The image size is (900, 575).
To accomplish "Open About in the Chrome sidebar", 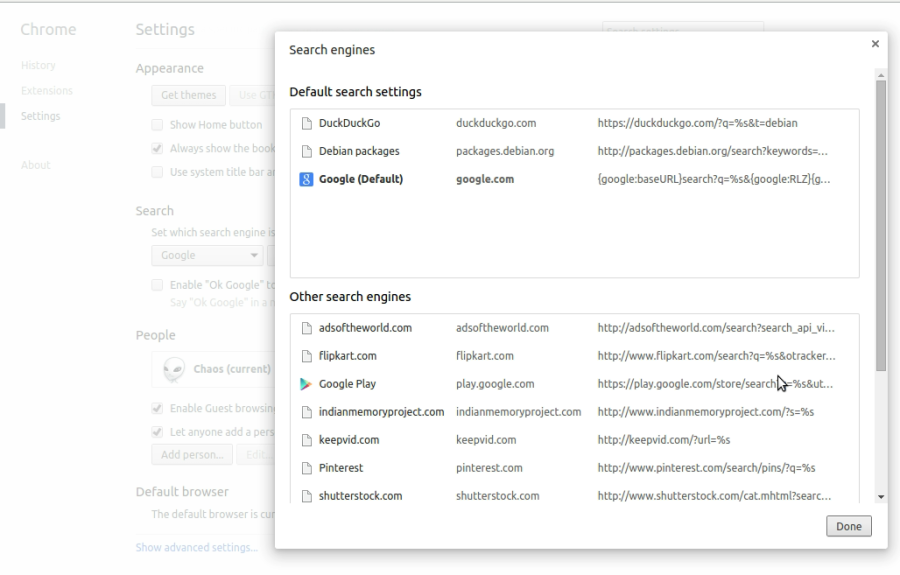I will pyautogui.click(x=36, y=165).
